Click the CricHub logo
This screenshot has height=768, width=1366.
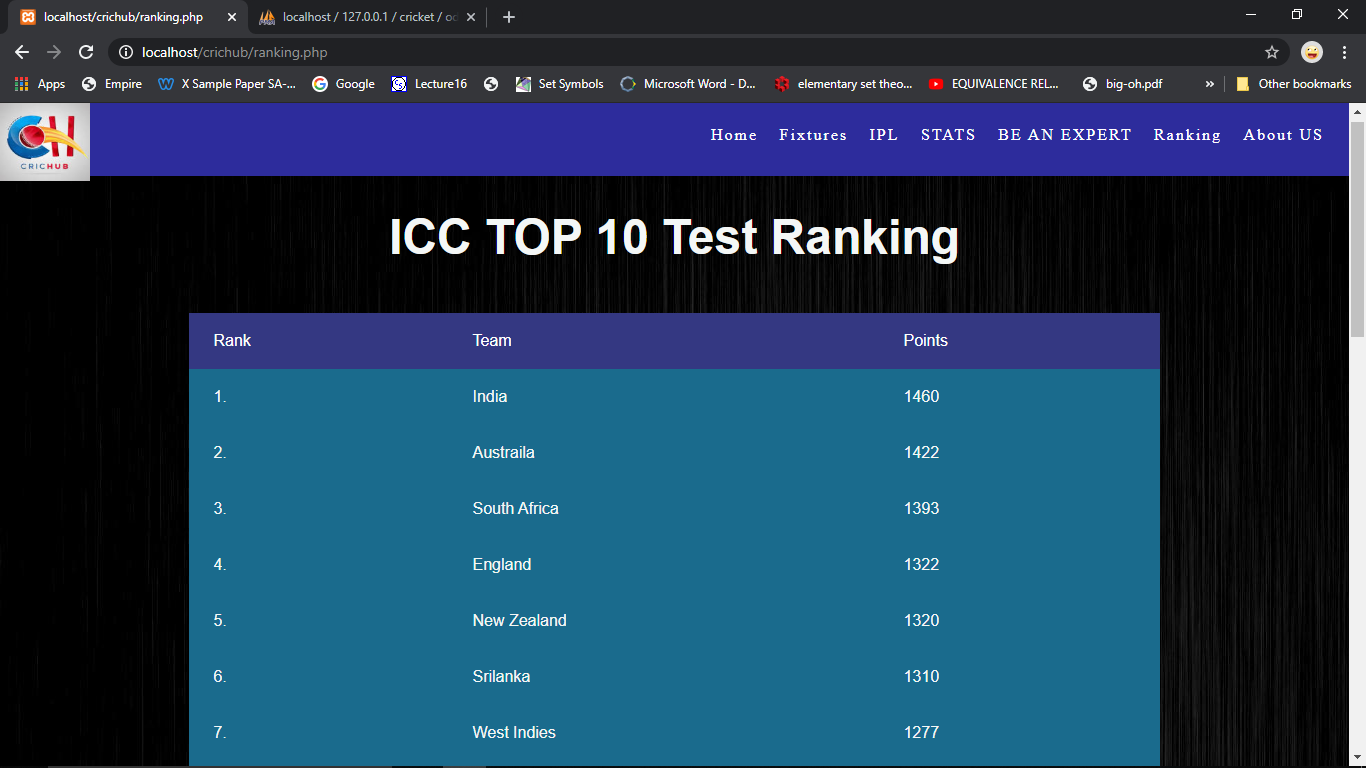point(45,142)
